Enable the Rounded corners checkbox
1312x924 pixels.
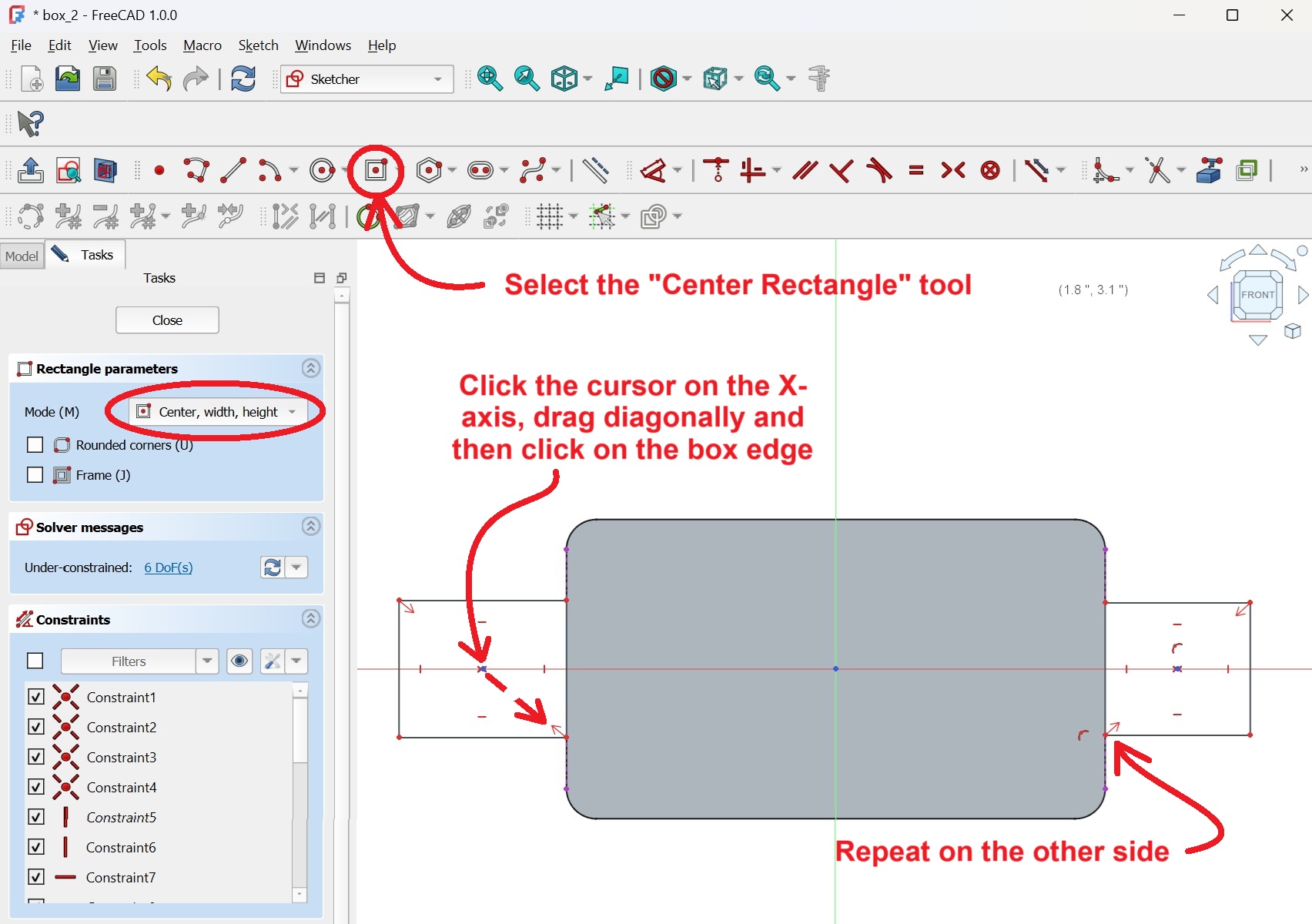pyautogui.click(x=35, y=445)
